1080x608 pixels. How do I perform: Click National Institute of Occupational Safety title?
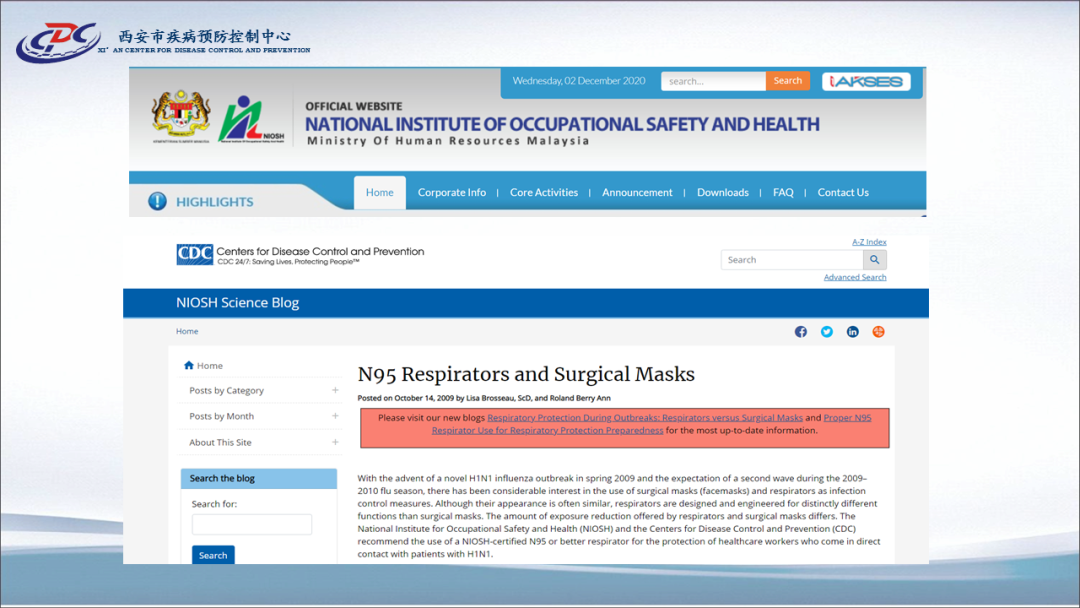point(562,125)
